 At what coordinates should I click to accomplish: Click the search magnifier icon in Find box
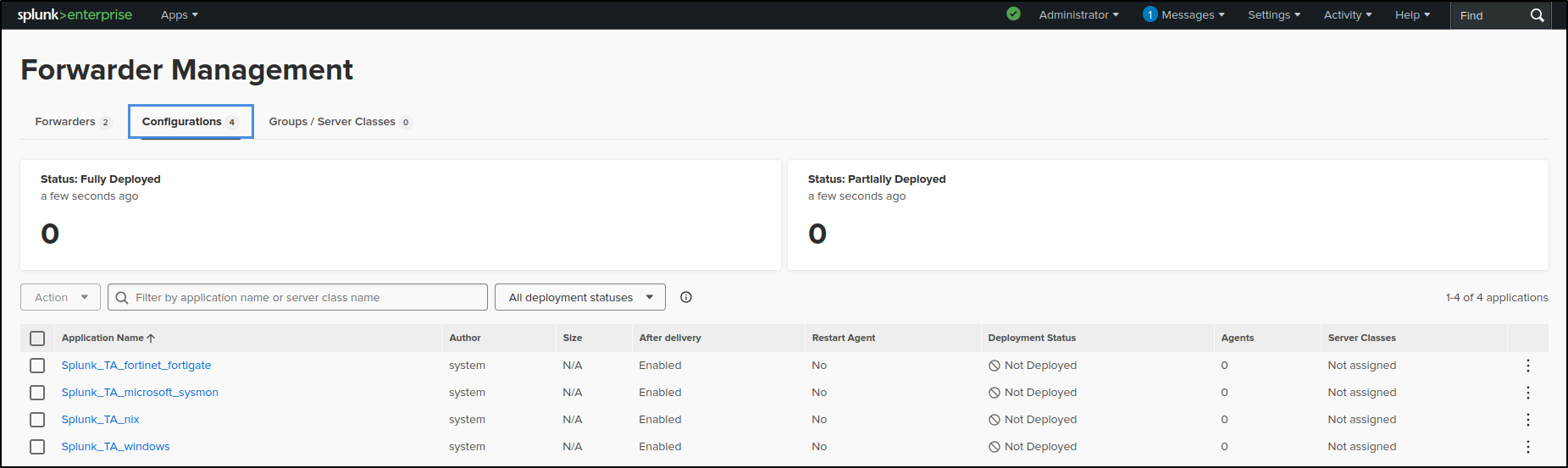(1537, 15)
